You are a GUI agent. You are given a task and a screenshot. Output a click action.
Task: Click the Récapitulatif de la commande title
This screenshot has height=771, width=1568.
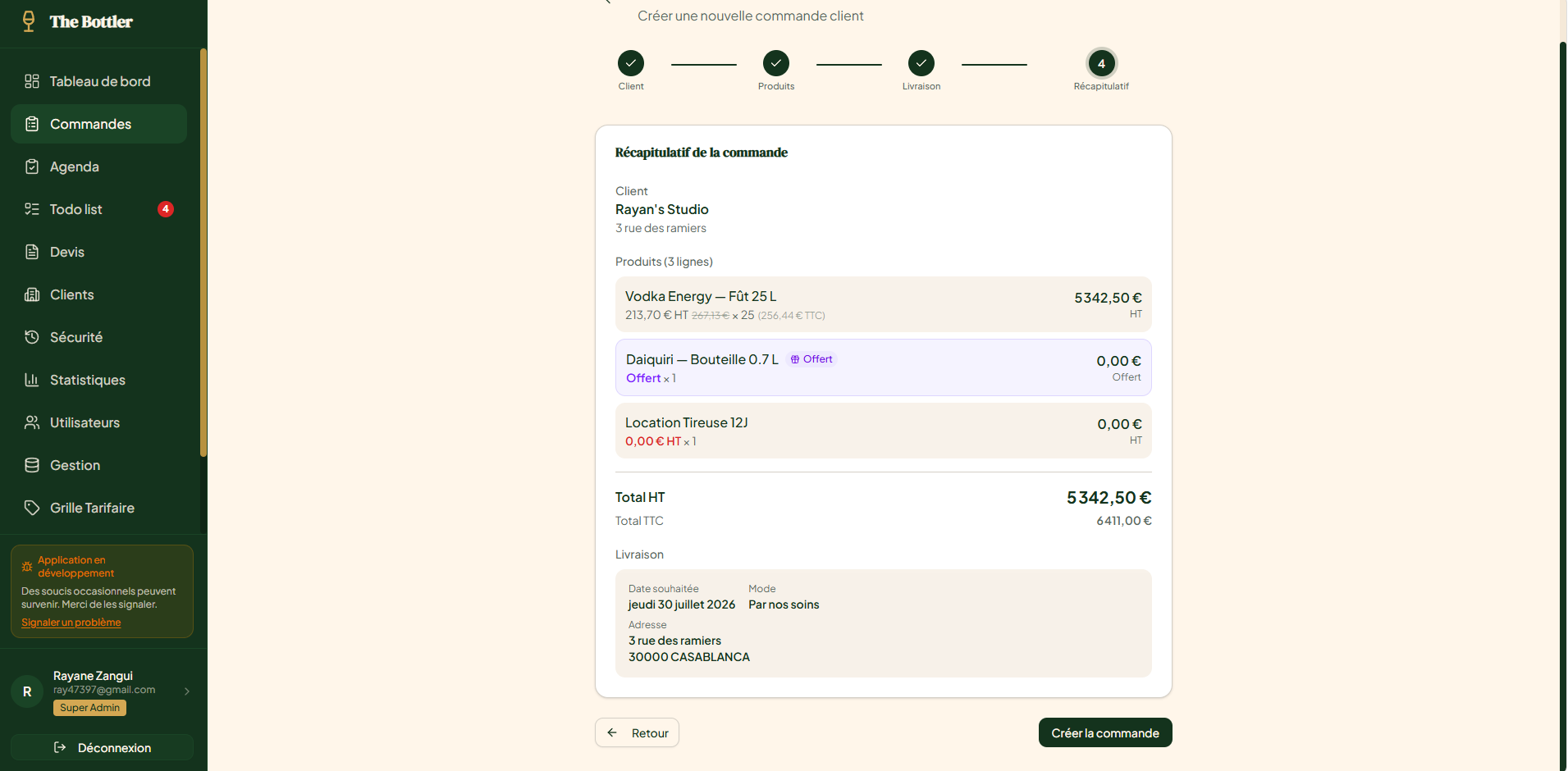coord(702,153)
